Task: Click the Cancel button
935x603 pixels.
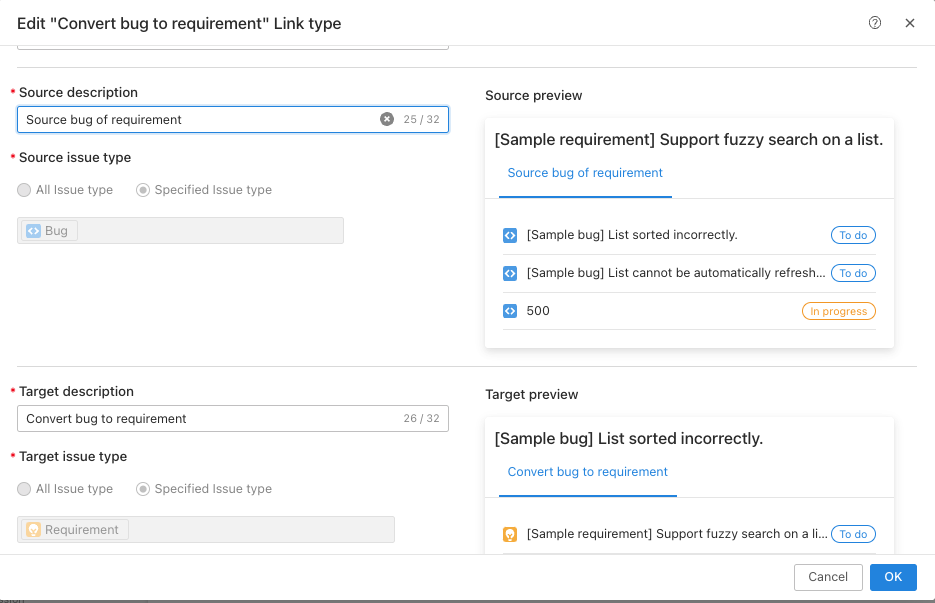Action: tap(828, 577)
